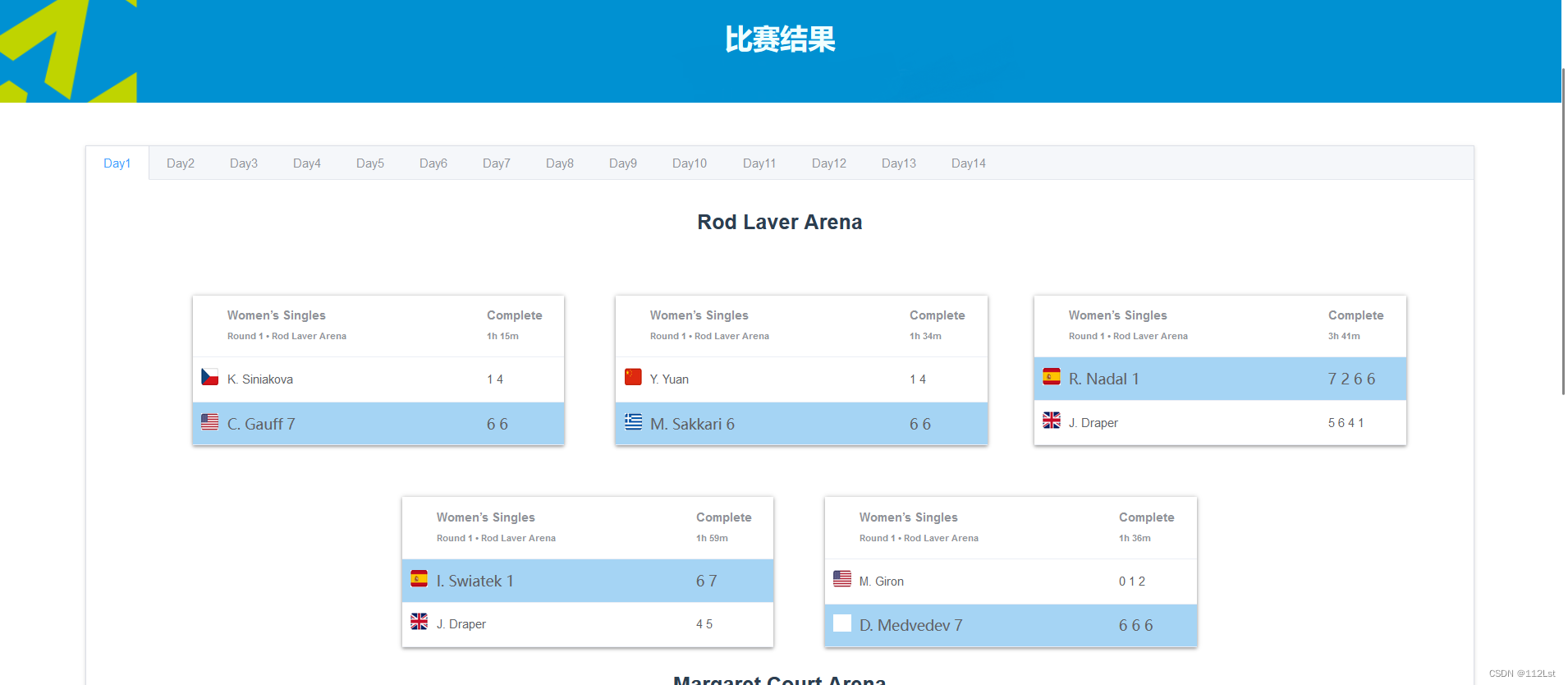
Task: Open the Day7 tab
Action: (497, 163)
